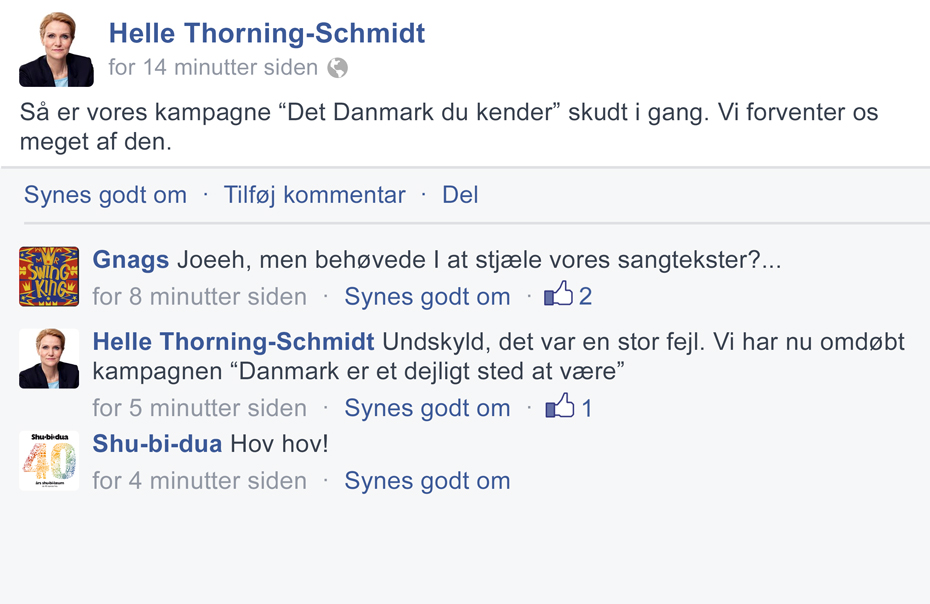
Task: Open Shu-bi-dua's 40 anniversary avatar
Action: (x=49, y=460)
